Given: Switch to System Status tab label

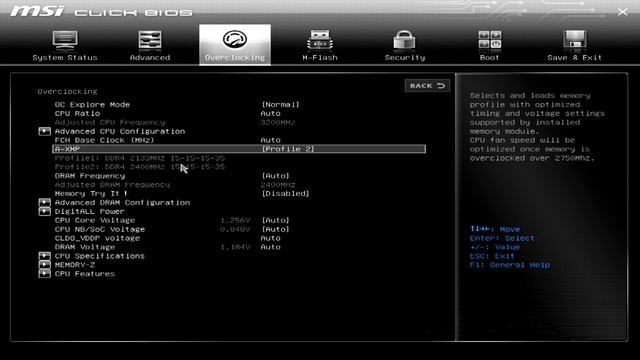Looking at the screenshot, I should 65,58.
